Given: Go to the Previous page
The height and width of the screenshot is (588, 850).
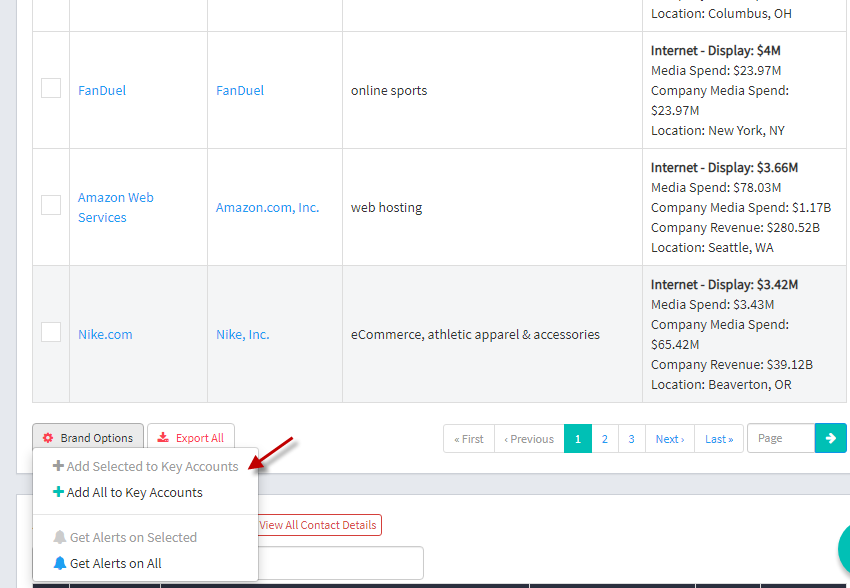Looking at the screenshot, I should 529,439.
